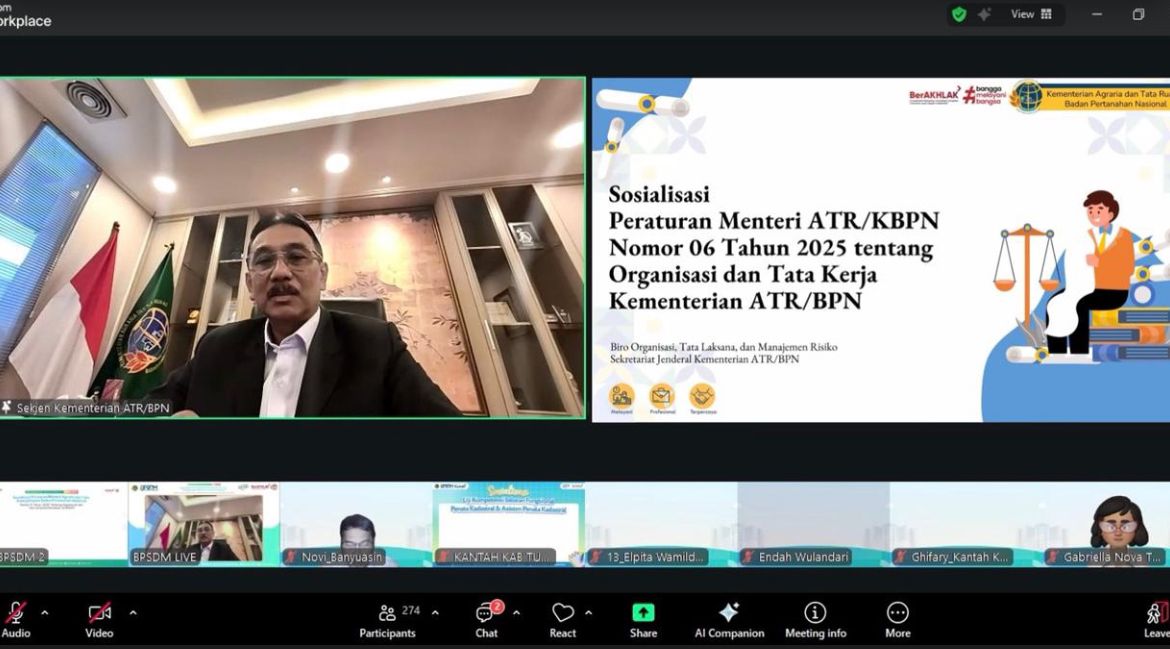This screenshot has width=1170, height=649.
Task: Expand reactions options chevron
Action: pyautogui.click(x=589, y=613)
